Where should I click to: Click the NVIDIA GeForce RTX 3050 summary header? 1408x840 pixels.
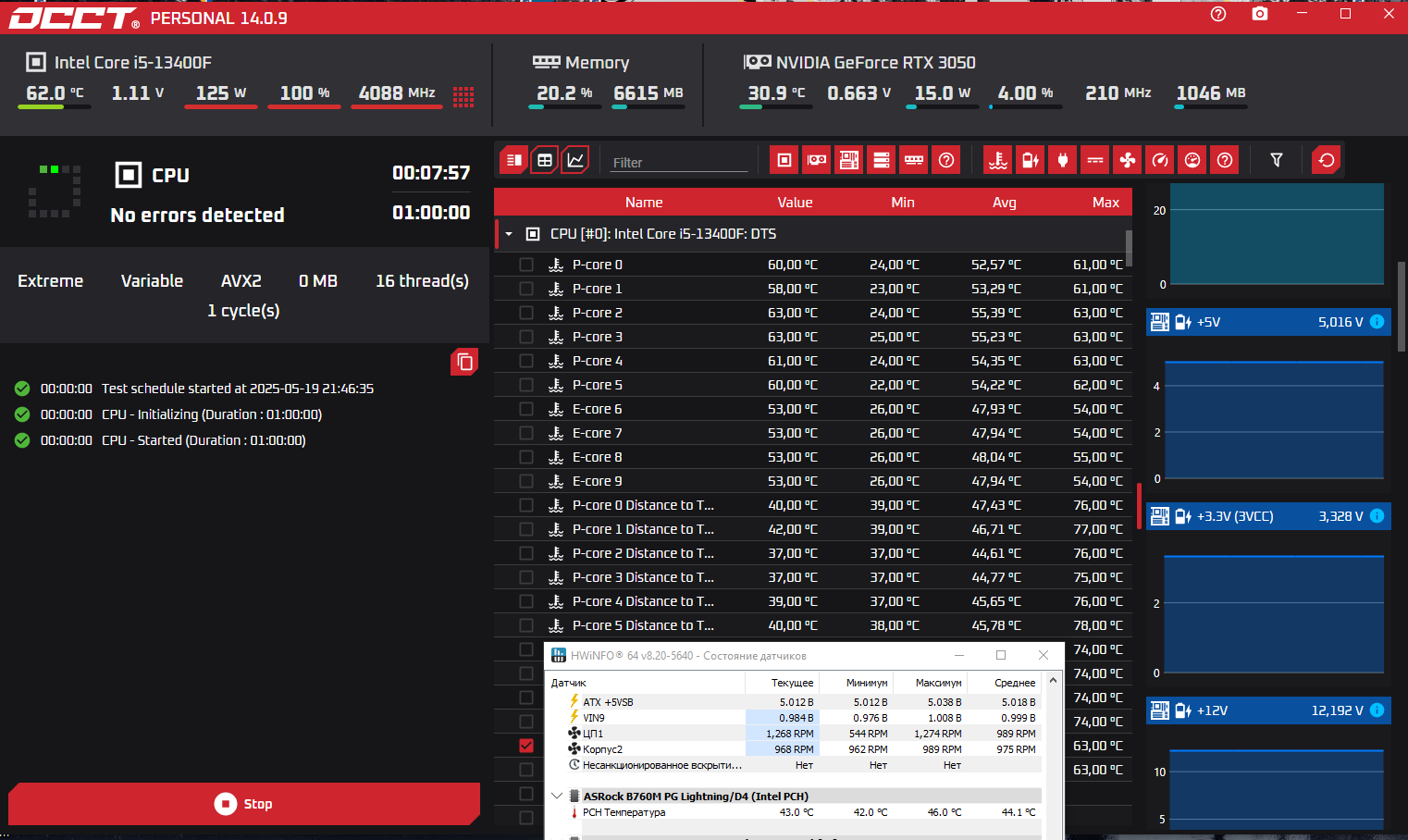coord(859,63)
